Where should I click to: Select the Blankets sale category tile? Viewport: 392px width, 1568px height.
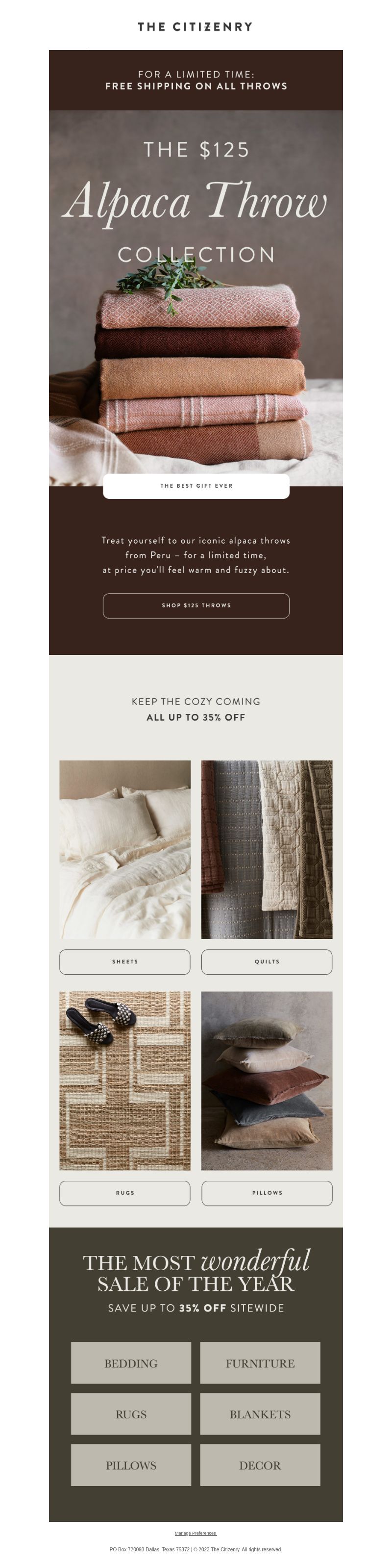(260, 1414)
